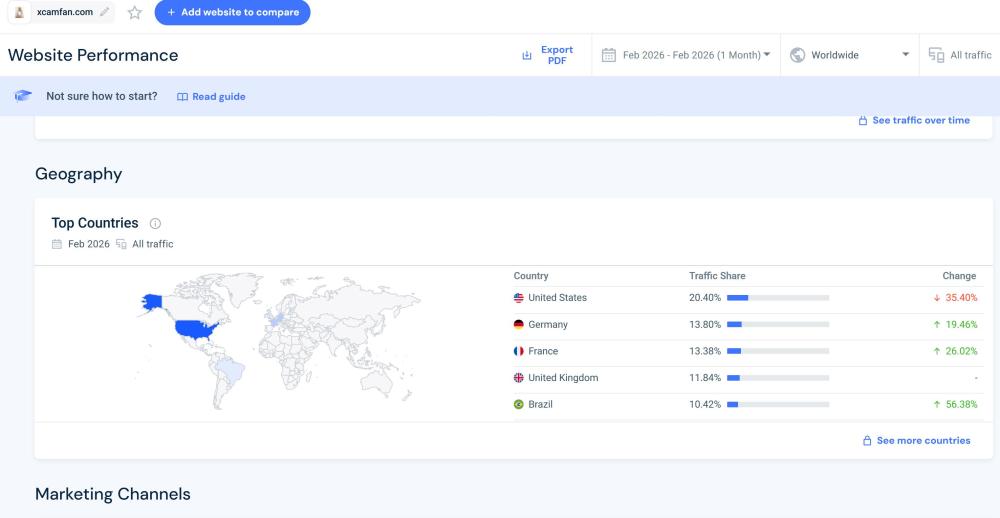This screenshot has height=518, width=1000.
Task: Click Brazil in the country list
Action: point(540,405)
